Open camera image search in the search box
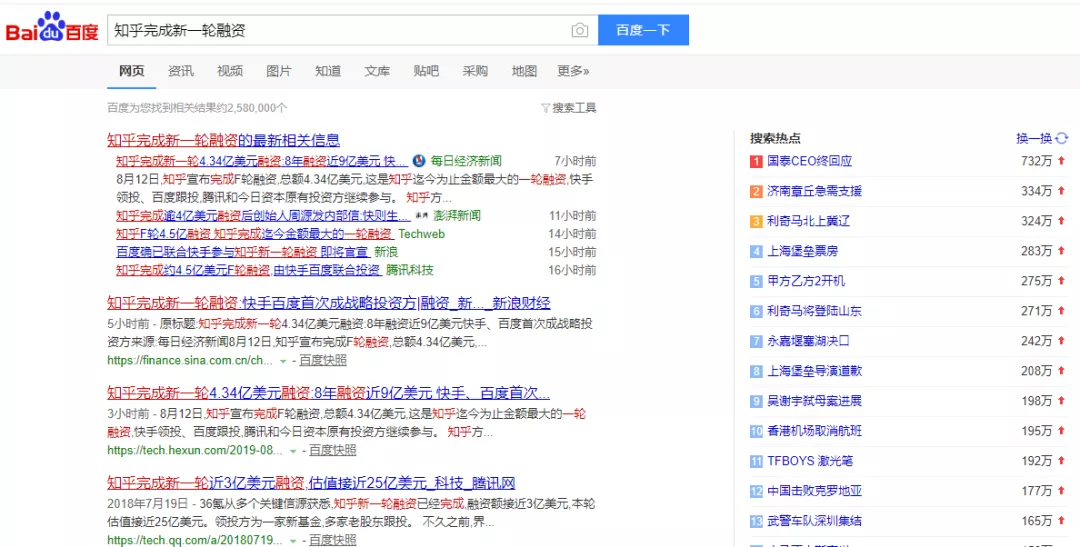The width and height of the screenshot is (1080, 547). click(580, 30)
